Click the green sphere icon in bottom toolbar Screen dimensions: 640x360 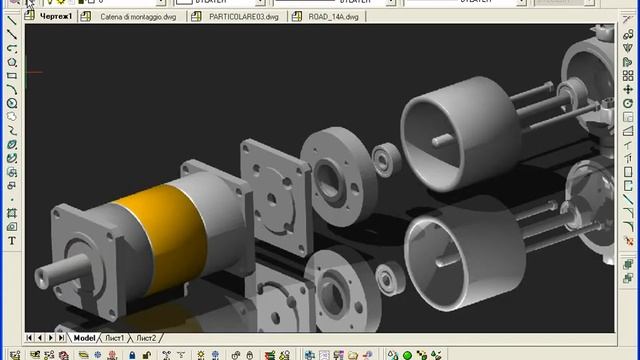pyautogui.click(x=407, y=356)
